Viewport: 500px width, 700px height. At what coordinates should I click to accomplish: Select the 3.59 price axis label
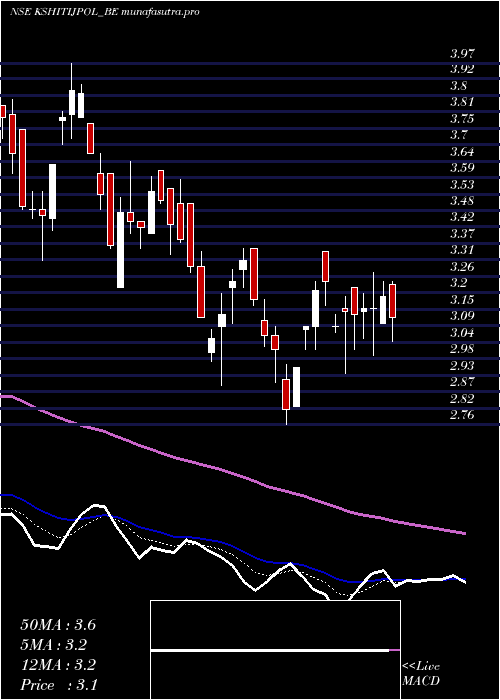coord(462,168)
